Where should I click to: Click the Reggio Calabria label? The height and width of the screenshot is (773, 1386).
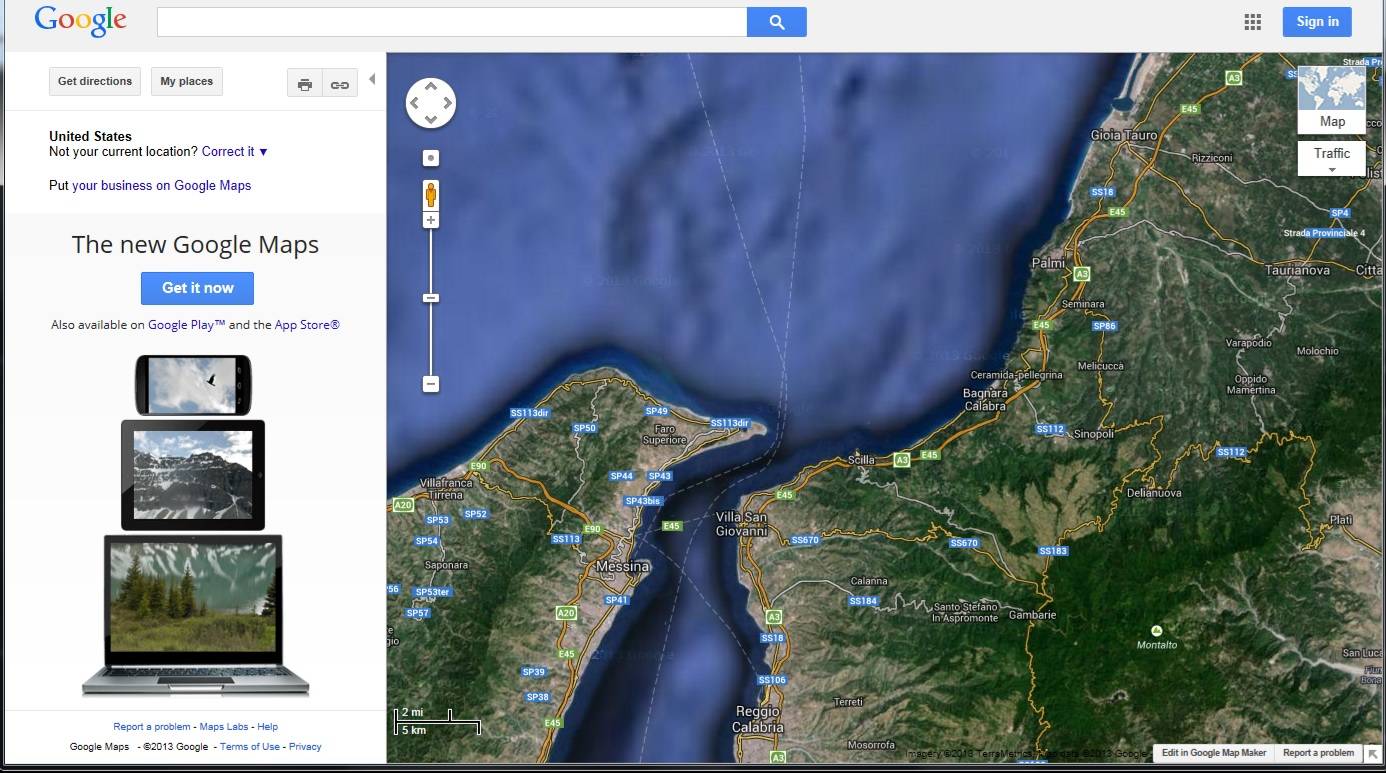pyautogui.click(x=758, y=719)
